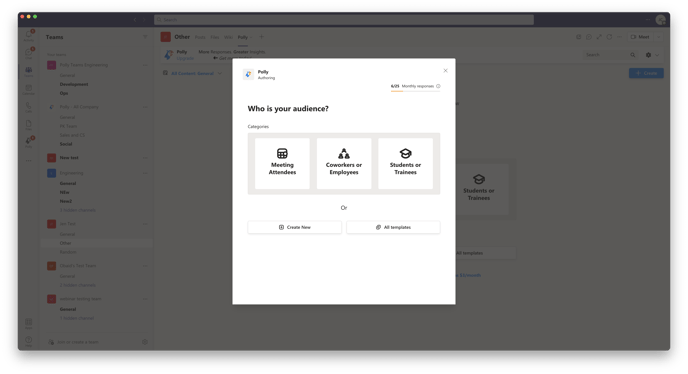Open New test team more options
Viewport: 688px width, 374px height.
pos(145,158)
